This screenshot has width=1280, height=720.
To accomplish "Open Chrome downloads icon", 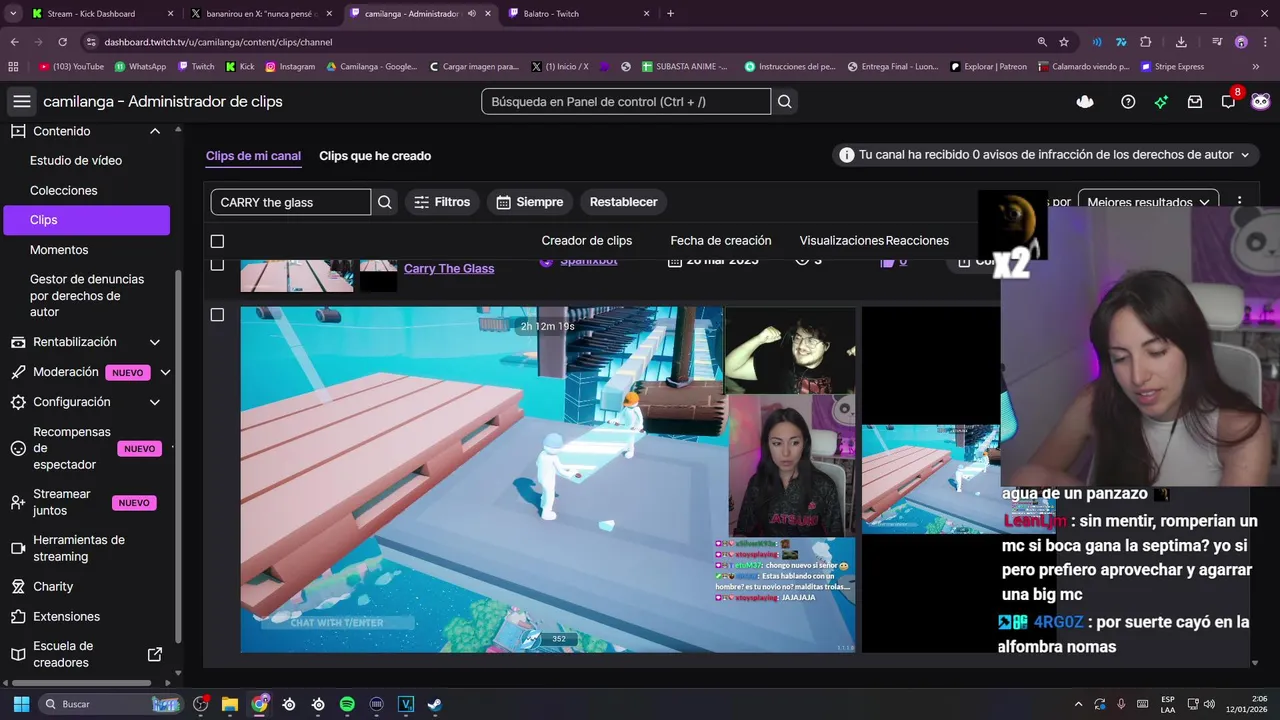I will point(1181,42).
